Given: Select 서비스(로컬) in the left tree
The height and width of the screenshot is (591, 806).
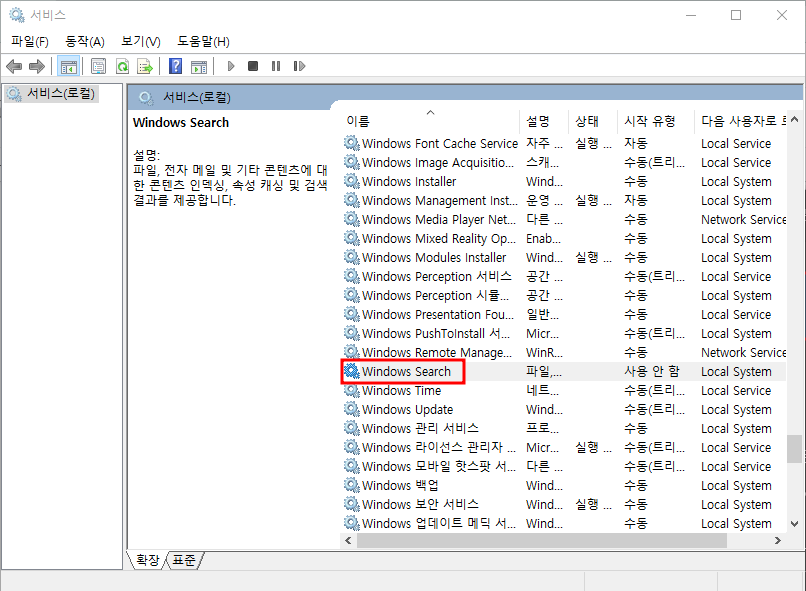Looking at the screenshot, I should (51, 94).
